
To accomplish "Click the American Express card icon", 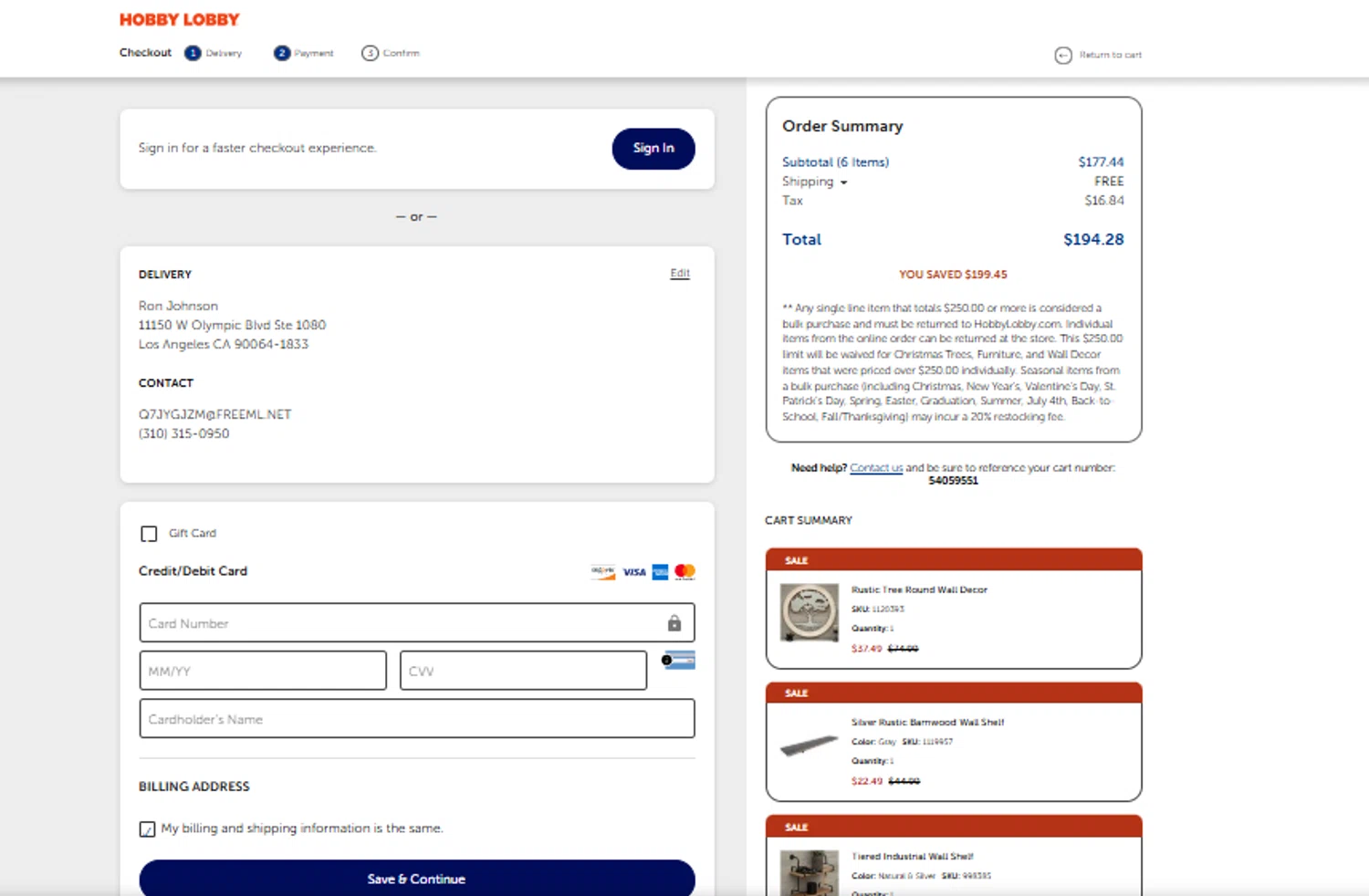I will pos(660,572).
